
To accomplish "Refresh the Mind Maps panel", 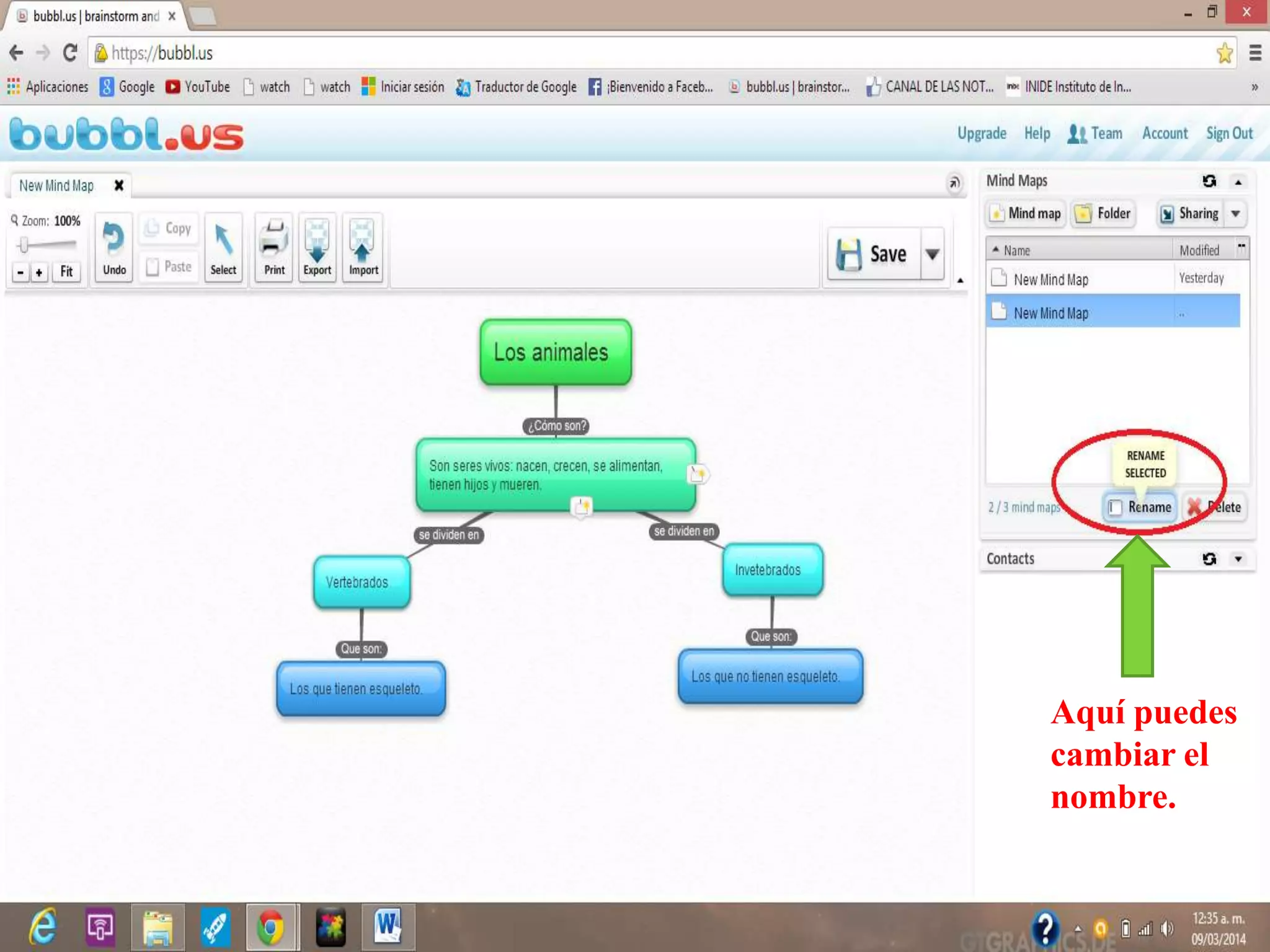I will [x=1209, y=181].
